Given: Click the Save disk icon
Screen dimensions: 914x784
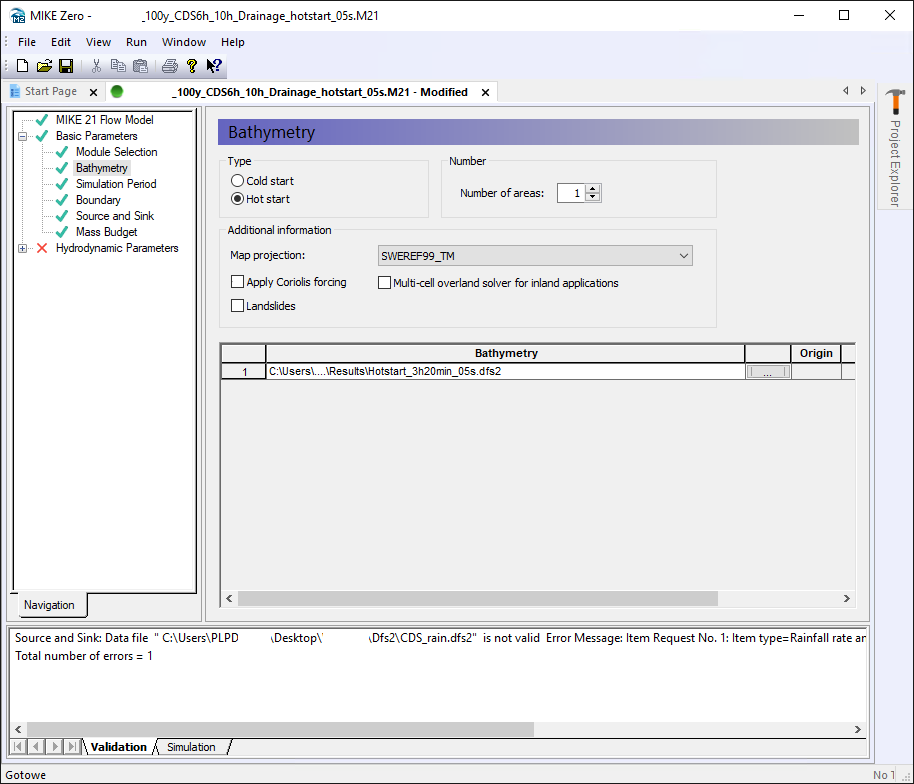Looking at the screenshot, I should click(x=66, y=66).
